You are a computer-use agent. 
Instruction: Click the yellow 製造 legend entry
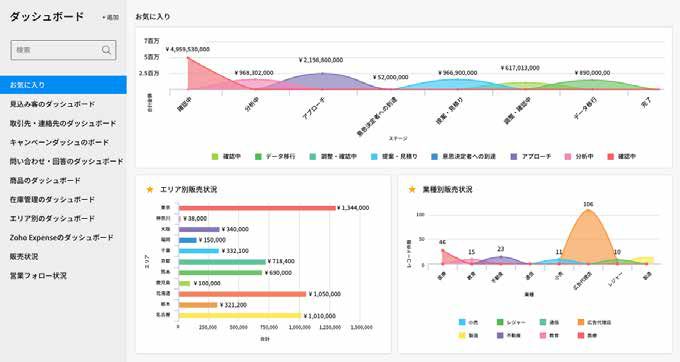(468, 335)
